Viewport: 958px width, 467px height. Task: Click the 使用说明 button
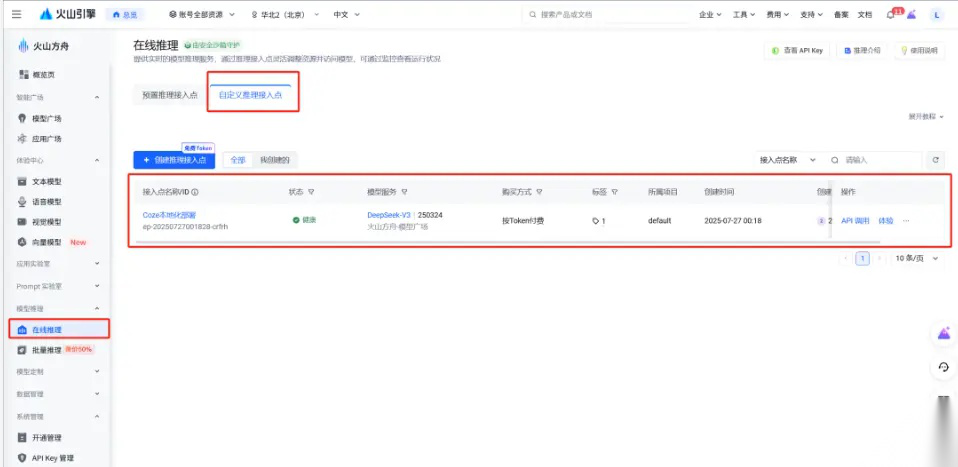click(x=919, y=51)
